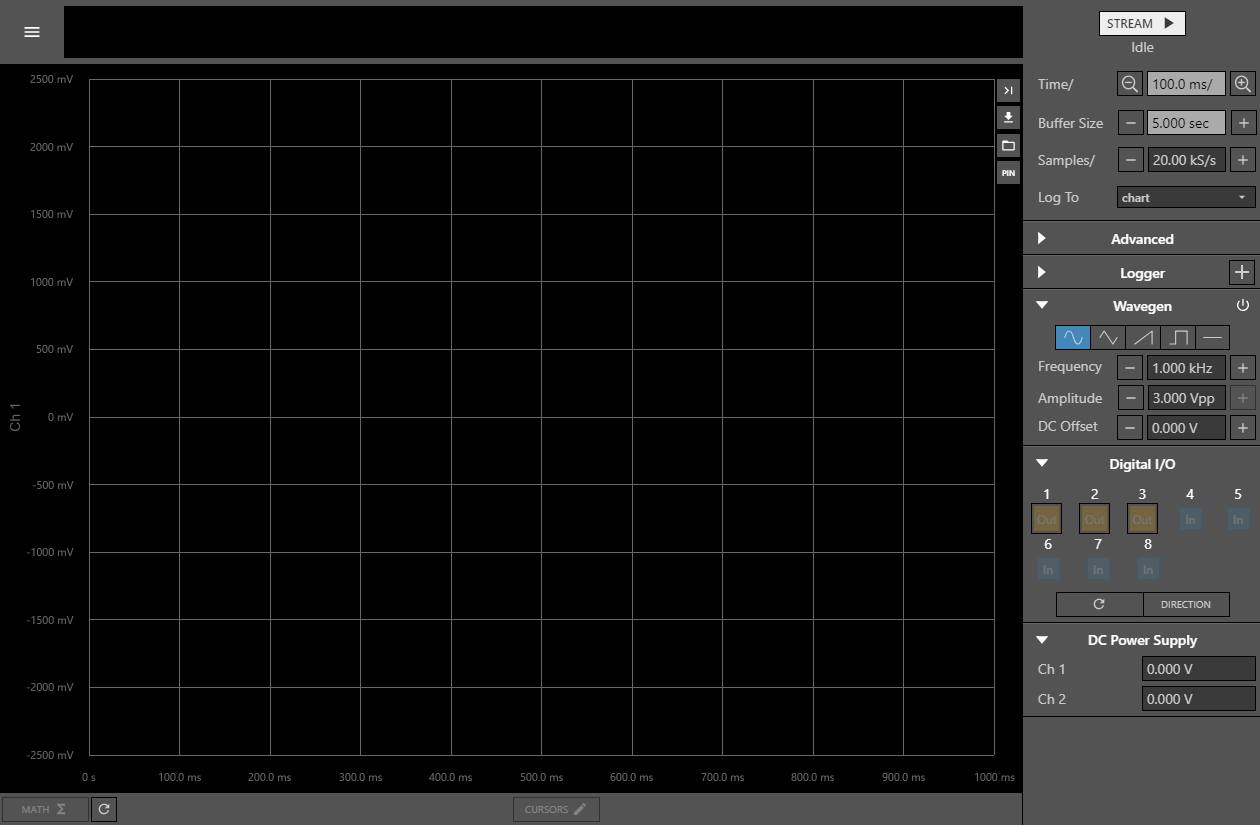Collapse the Wavegen section
This screenshot has width=1260, height=825.
tap(1041, 306)
